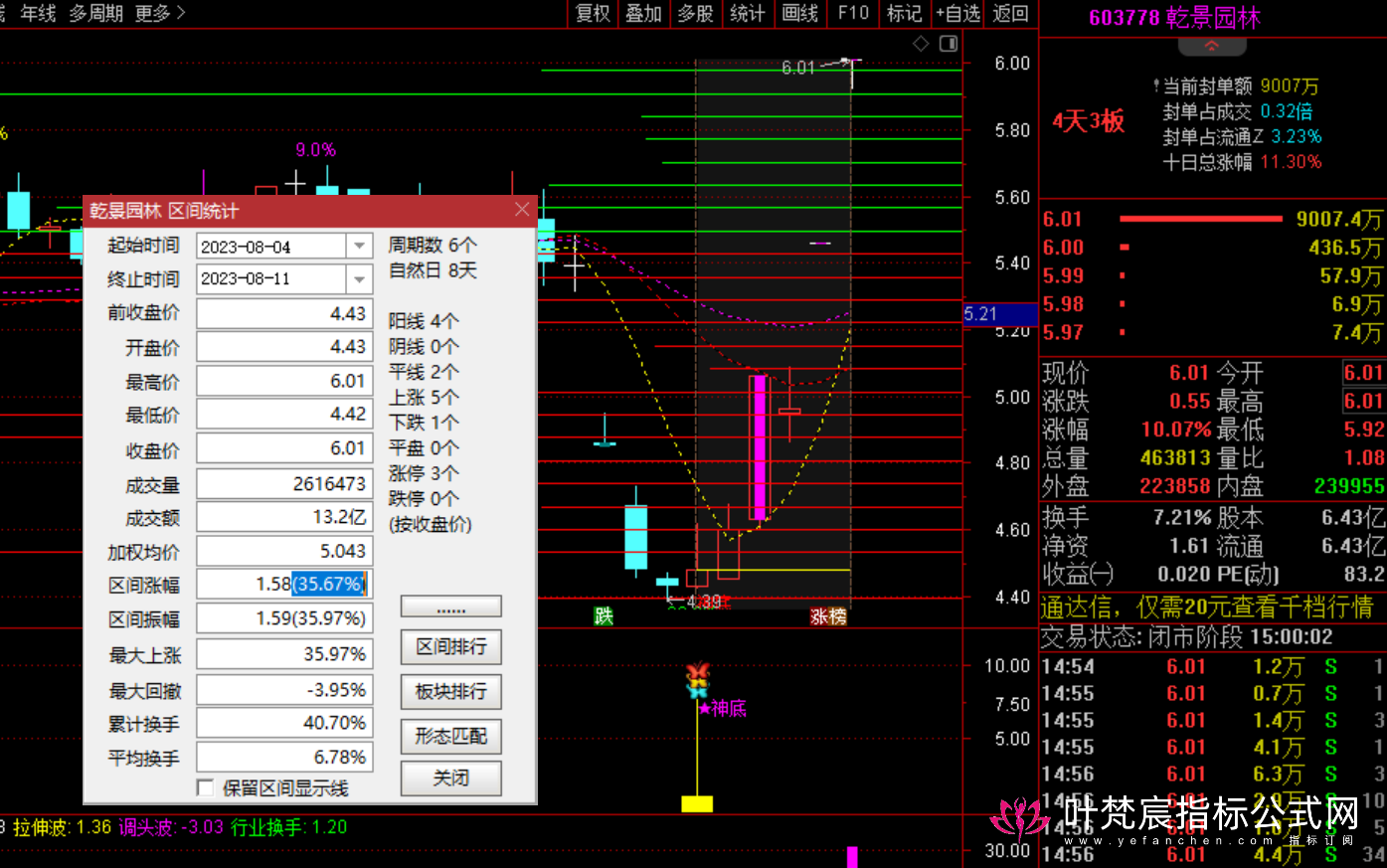Click the stock title 603778 乾景园林

[x=1175, y=18]
